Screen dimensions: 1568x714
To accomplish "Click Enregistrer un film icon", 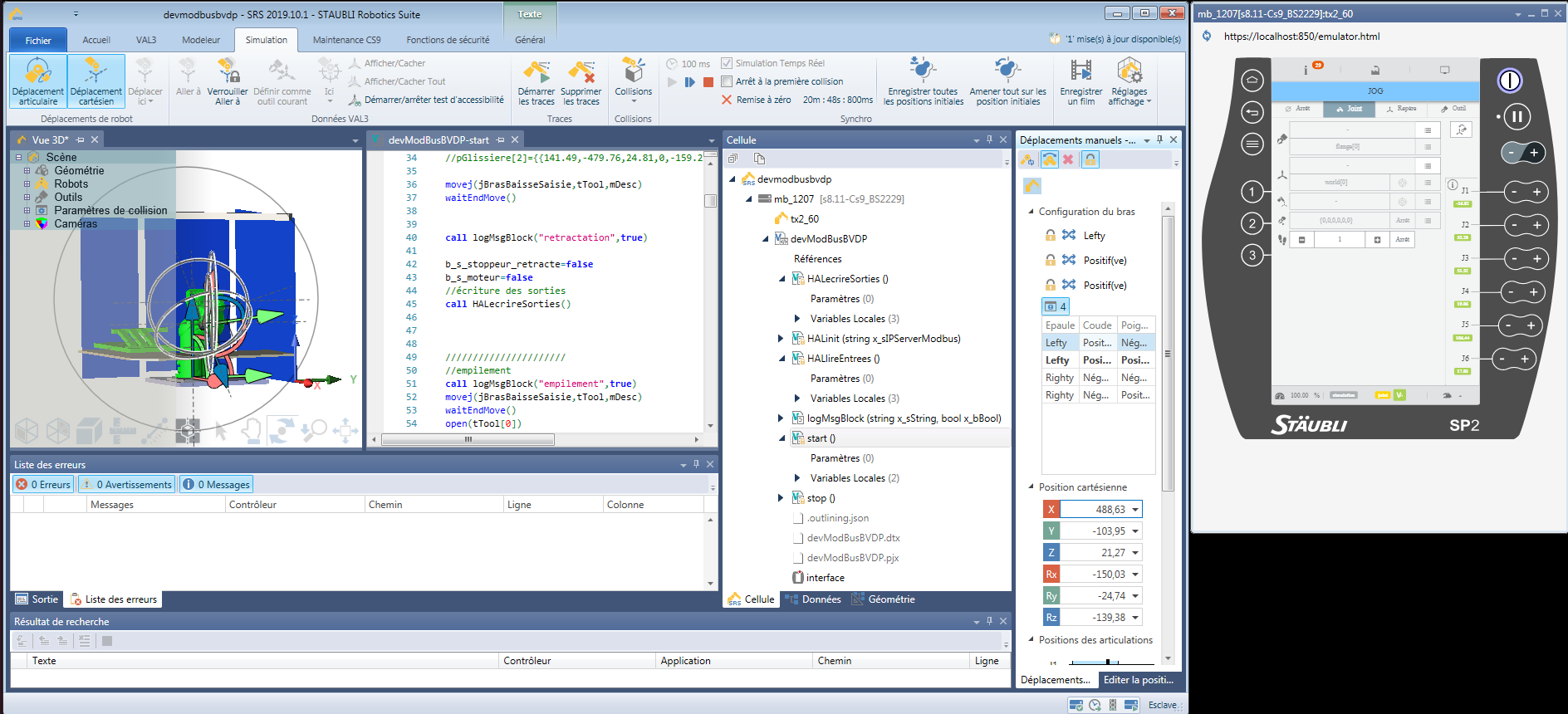I will [x=1080, y=72].
